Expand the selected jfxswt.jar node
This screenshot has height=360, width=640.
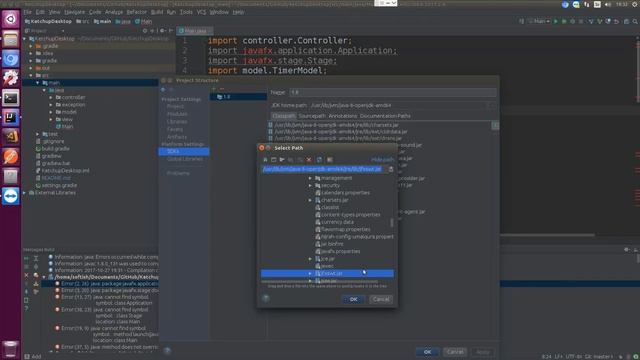(x=310, y=273)
